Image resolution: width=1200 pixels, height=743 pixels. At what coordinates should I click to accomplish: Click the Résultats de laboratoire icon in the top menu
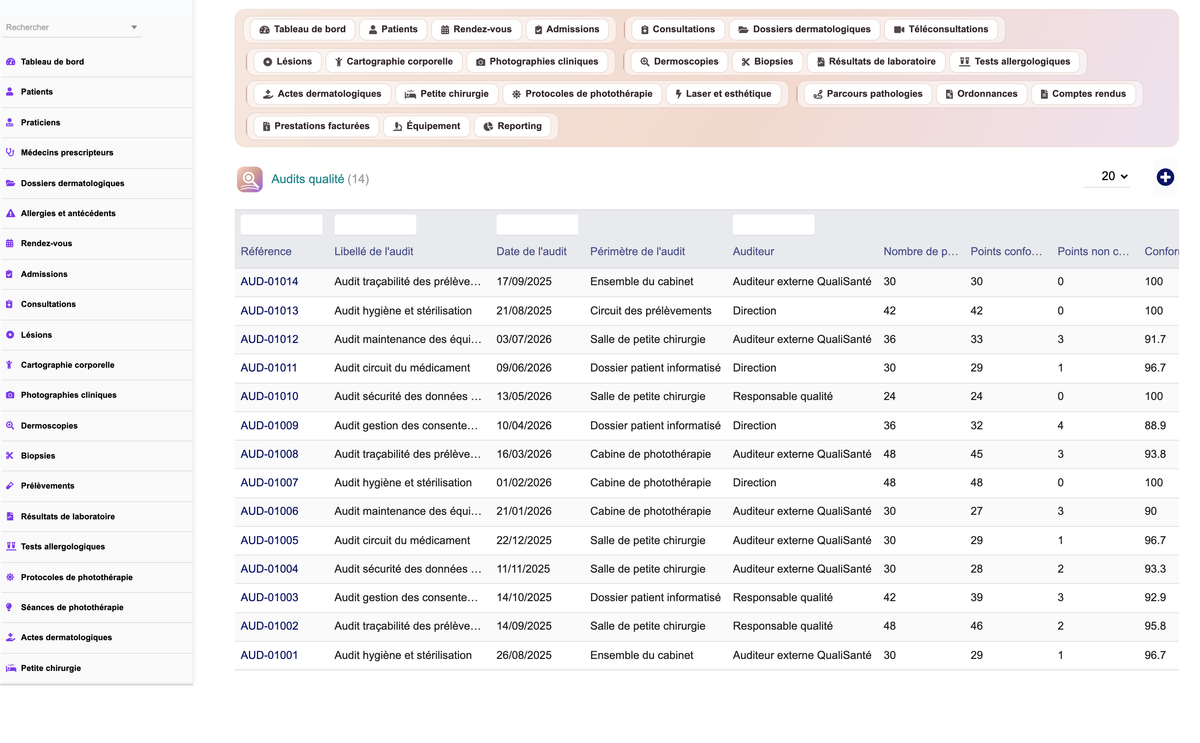pyautogui.click(x=821, y=62)
